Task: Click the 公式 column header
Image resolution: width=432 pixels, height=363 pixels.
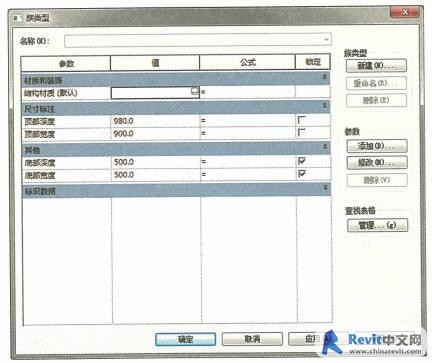Action: pyautogui.click(x=247, y=62)
